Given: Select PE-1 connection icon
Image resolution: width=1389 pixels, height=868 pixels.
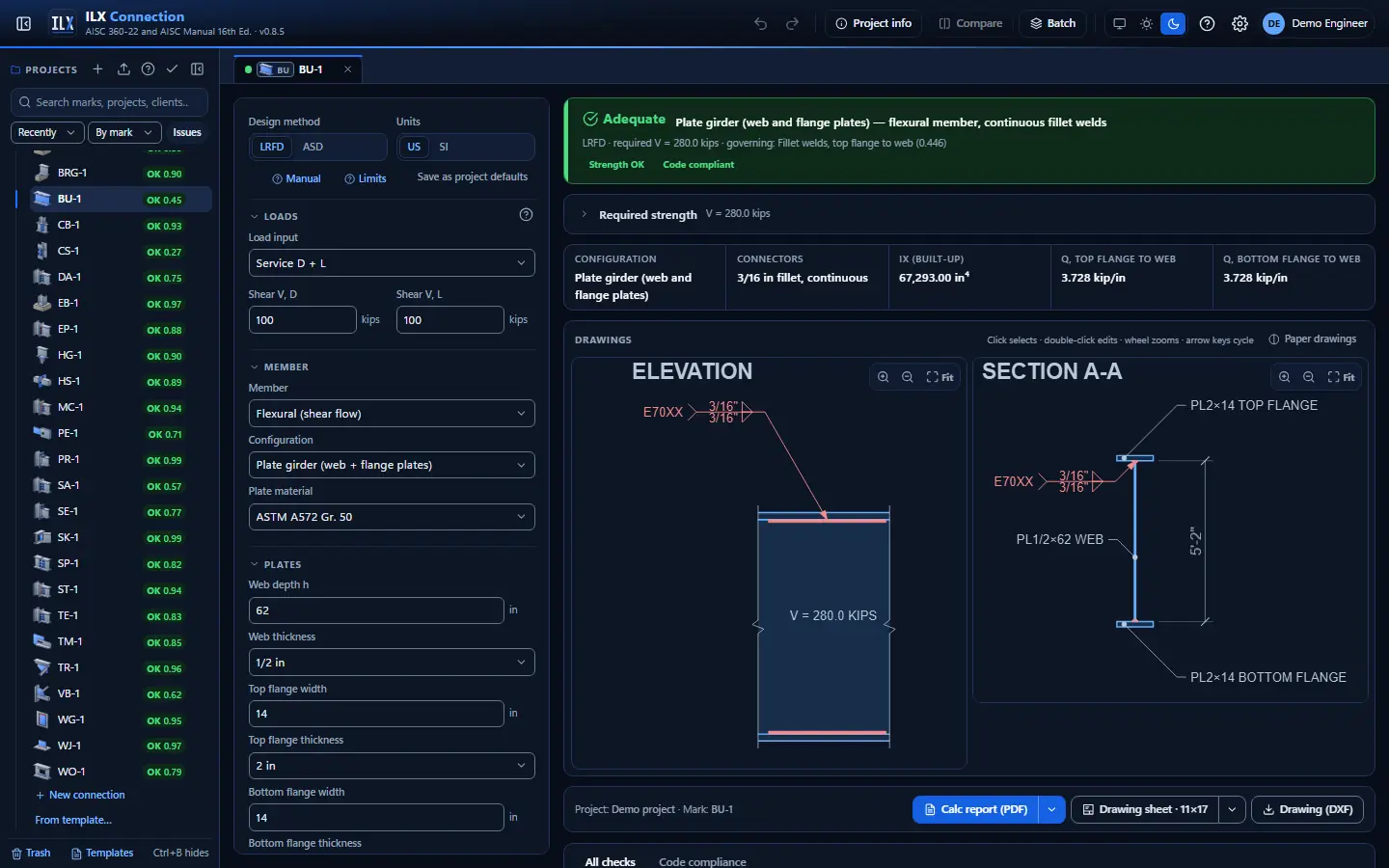Looking at the screenshot, I should (x=41, y=433).
